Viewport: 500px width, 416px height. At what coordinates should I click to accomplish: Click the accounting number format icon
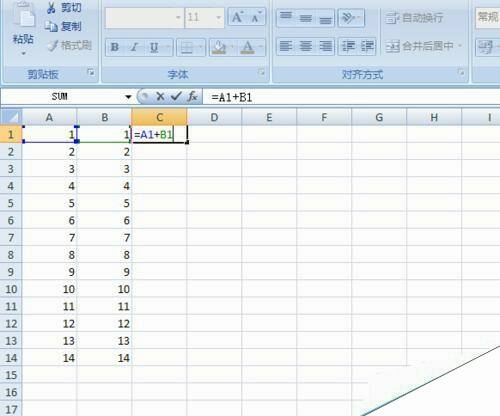tap(485, 47)
